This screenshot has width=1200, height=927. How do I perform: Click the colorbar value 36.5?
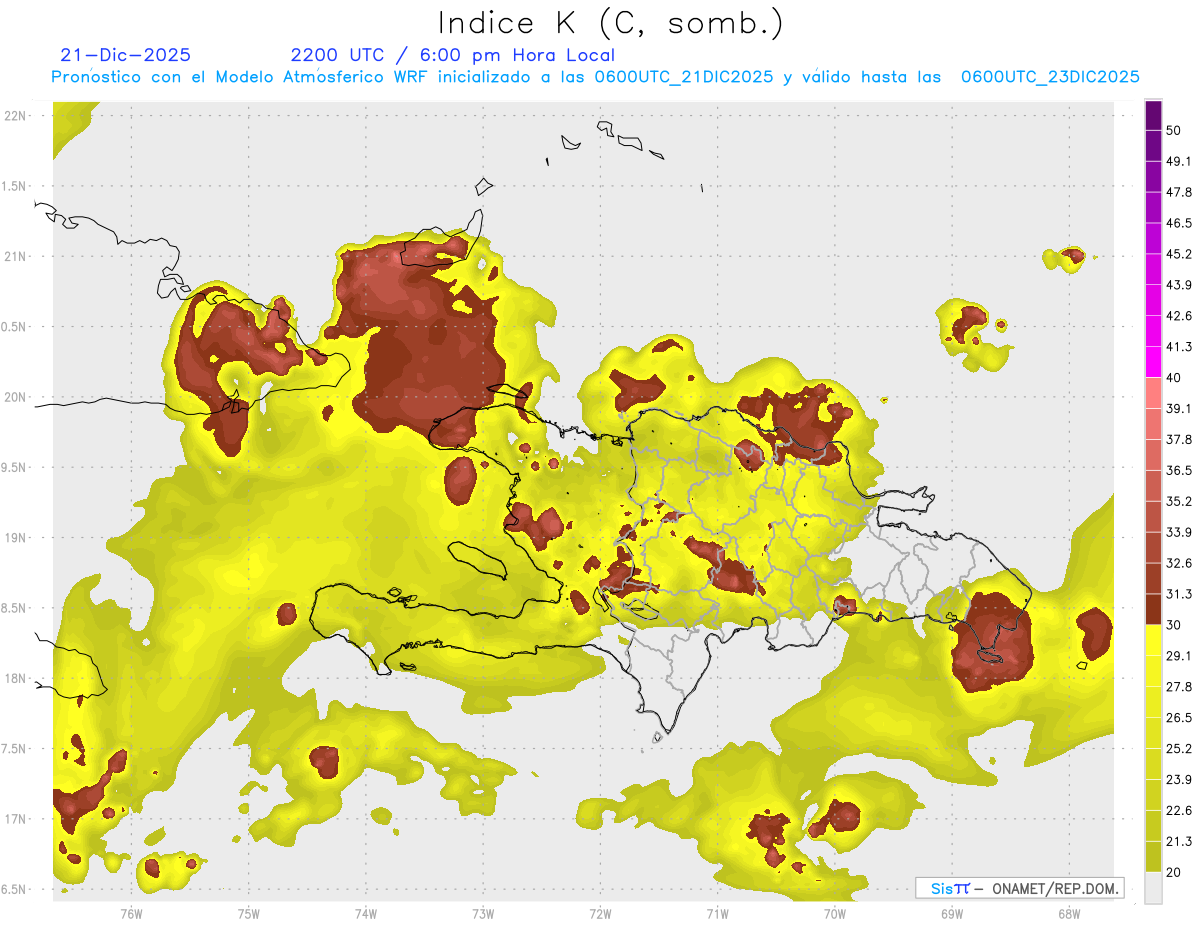(x=1179, y=471)
